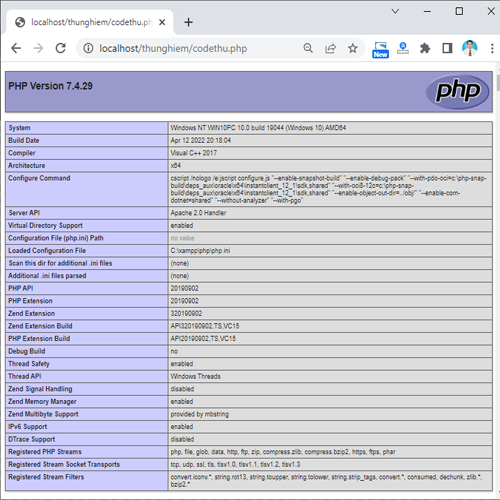The image size is (500, 500).
Task: Open the zoom magnifier in address bar
Action: click(308, 48)
